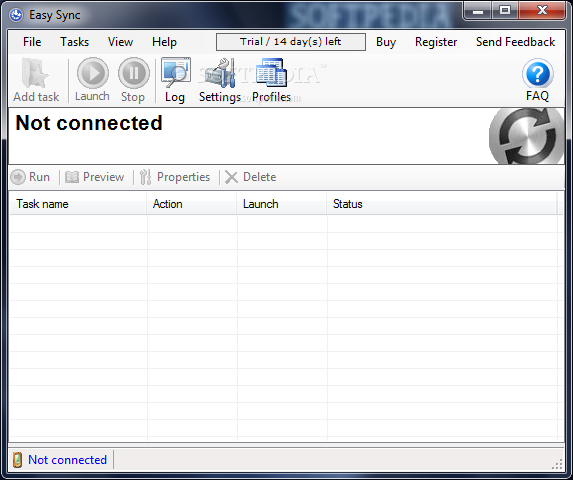Screen dimensions: 573x480
Task: Click the Easy Sync title bar icon
Action: [16, 15]
